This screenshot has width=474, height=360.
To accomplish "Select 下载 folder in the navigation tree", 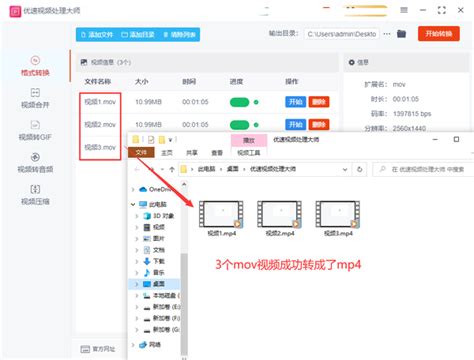I will point(154,261).
